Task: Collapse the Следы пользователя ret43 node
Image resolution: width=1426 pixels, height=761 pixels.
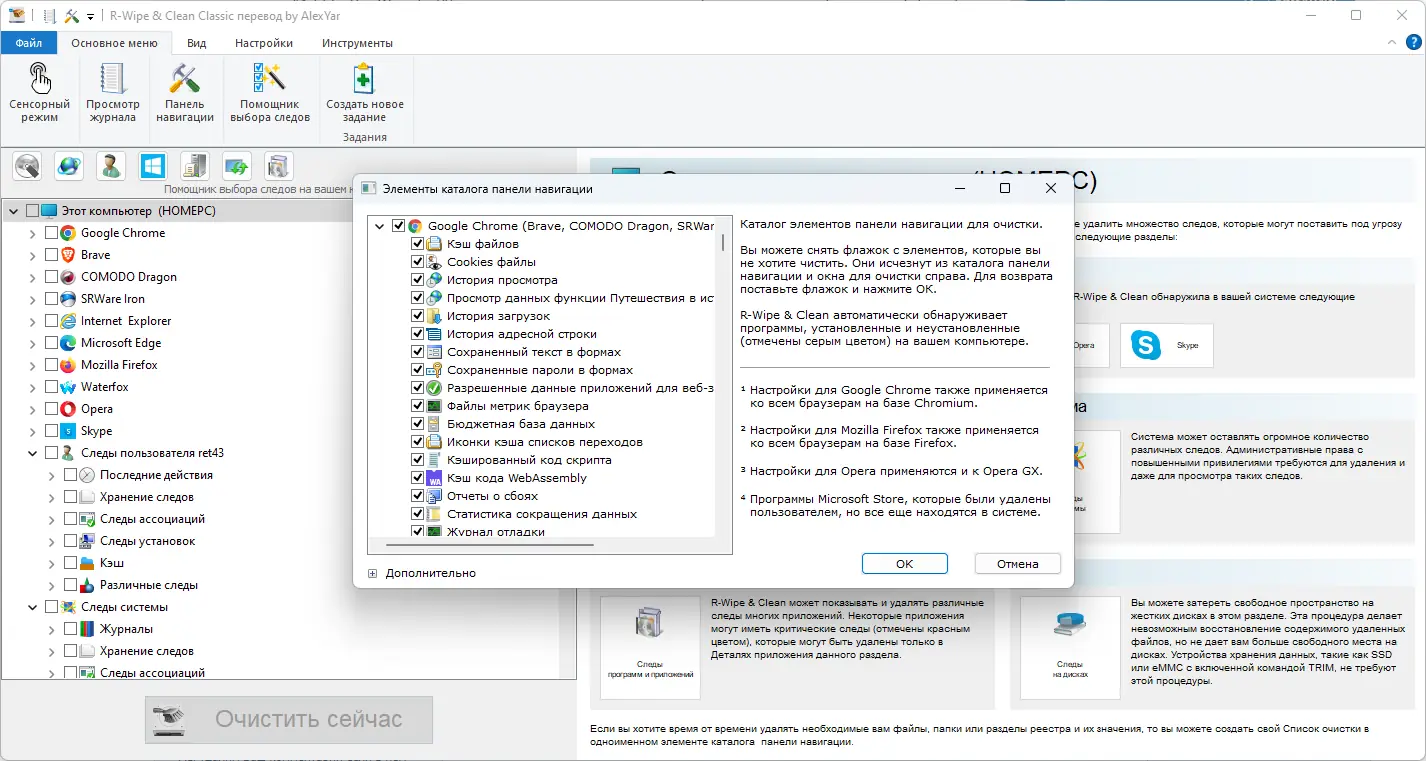Action: pyautogui.click(x=33, y=453)
